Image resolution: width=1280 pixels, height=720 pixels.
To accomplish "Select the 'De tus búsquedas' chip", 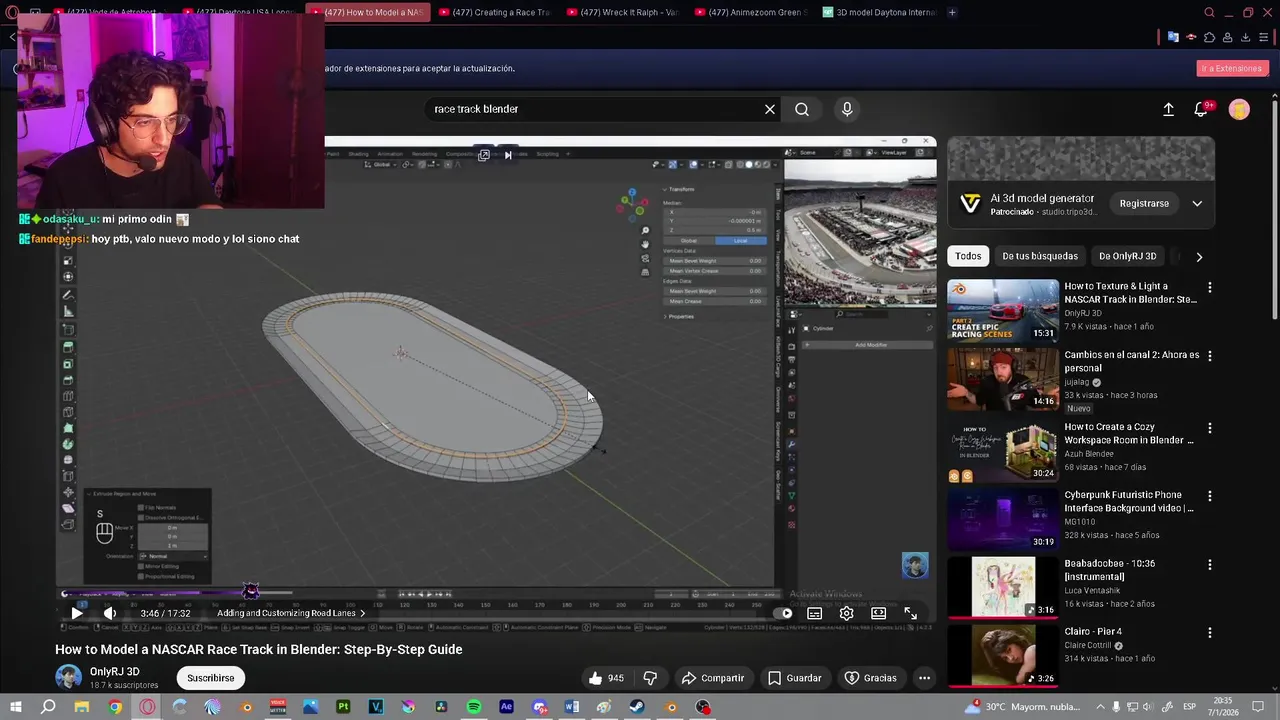I will (x=1040, y=256).
